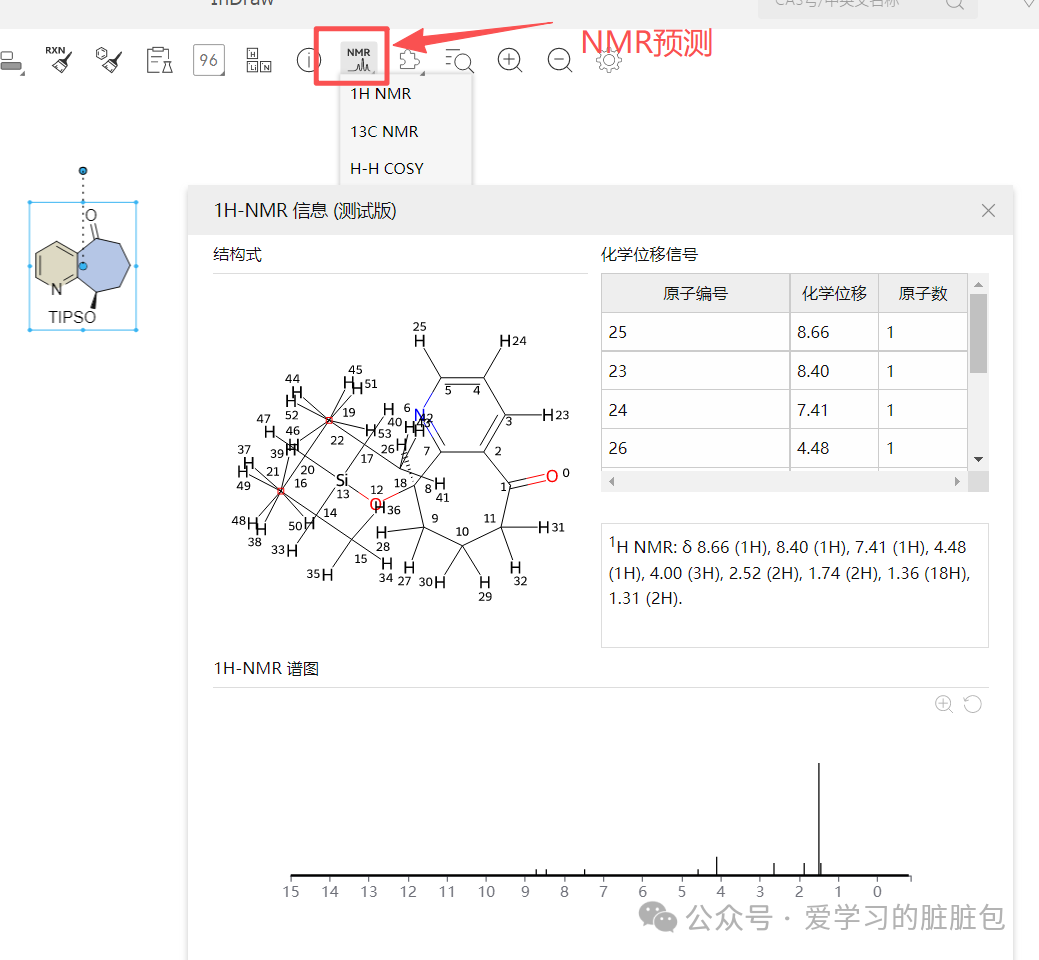Open the puzzle-piece plugin icon
The image size is (1039, 960).
(410, 60)
